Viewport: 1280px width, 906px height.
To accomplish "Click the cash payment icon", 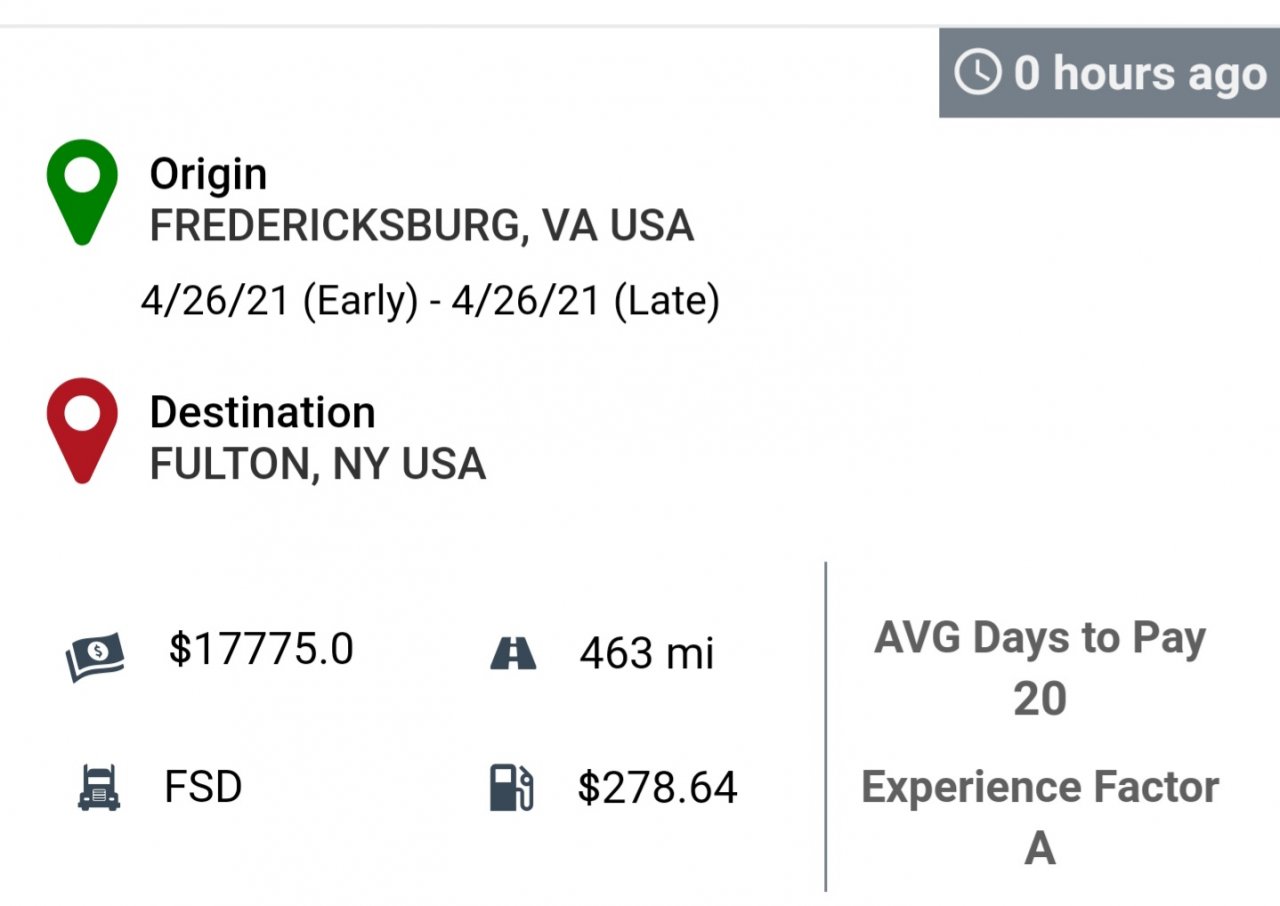I will (96, 655).
